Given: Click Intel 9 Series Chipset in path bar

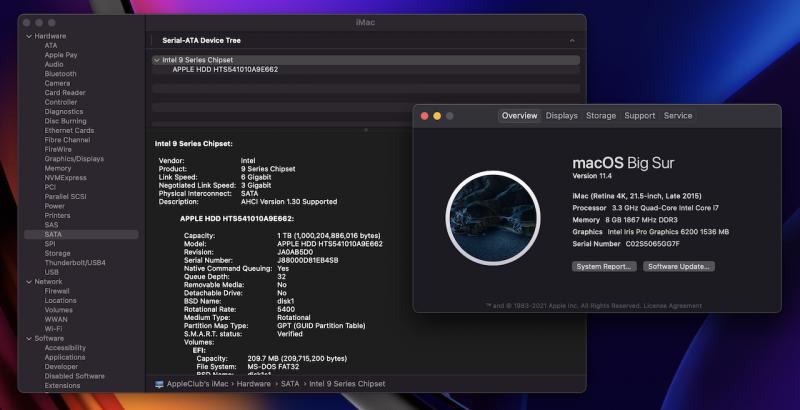Looking at the screenshot, I should [x=347, y=384].
